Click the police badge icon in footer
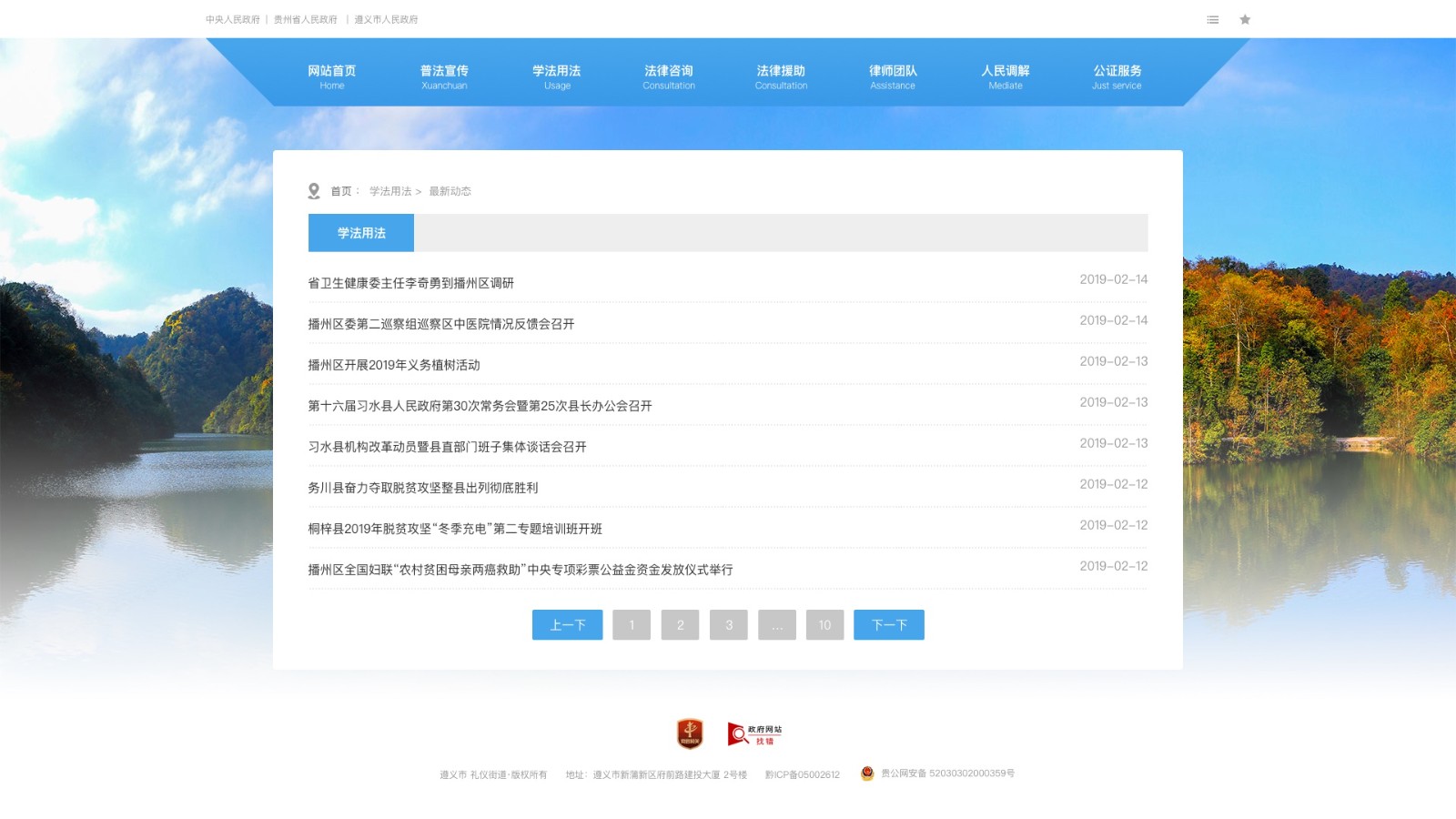1456x819 pixels. [867, 773]
